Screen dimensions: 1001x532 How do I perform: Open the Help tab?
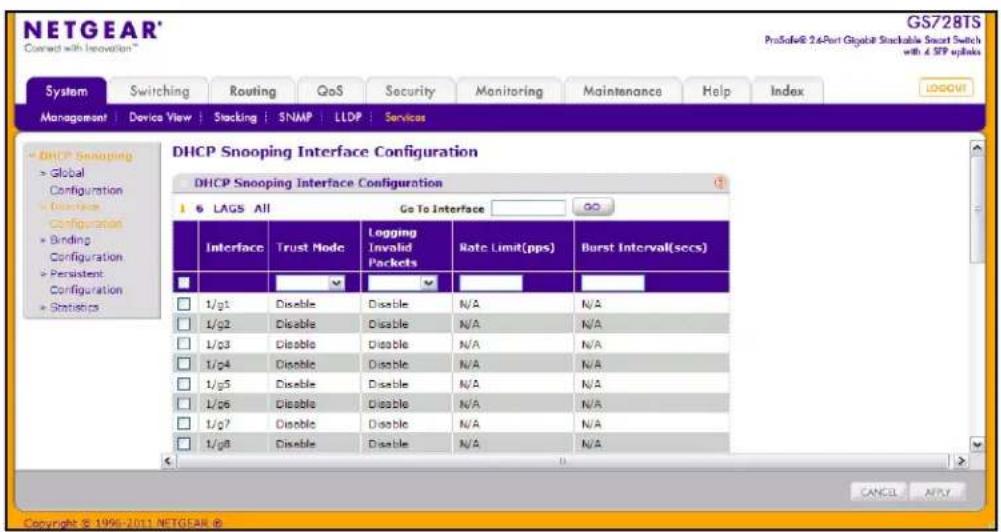pos(716,91)
